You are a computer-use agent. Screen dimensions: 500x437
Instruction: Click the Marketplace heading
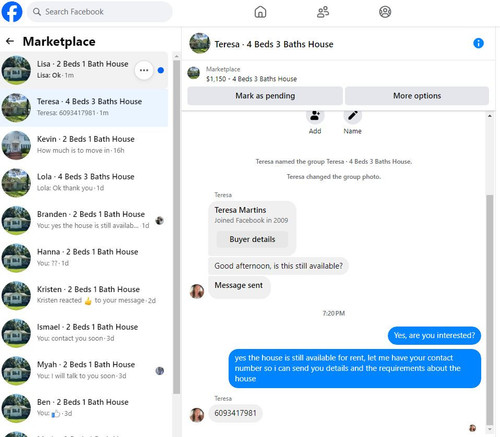coord(59,42)
